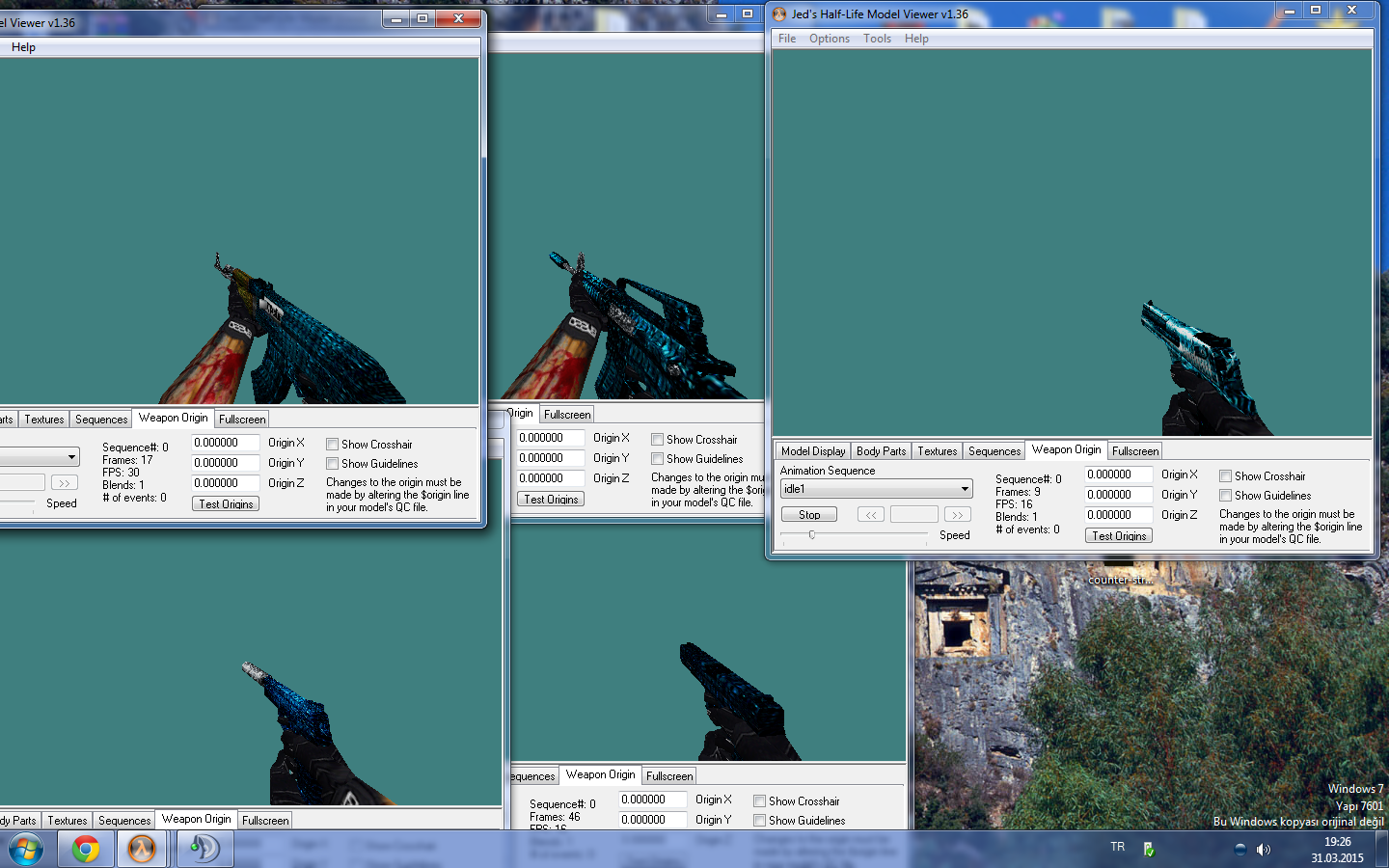This screenshot has width=1389, height=868.
Task: Click the Origin Y field in M4A1 window
Action: [551, 458]
